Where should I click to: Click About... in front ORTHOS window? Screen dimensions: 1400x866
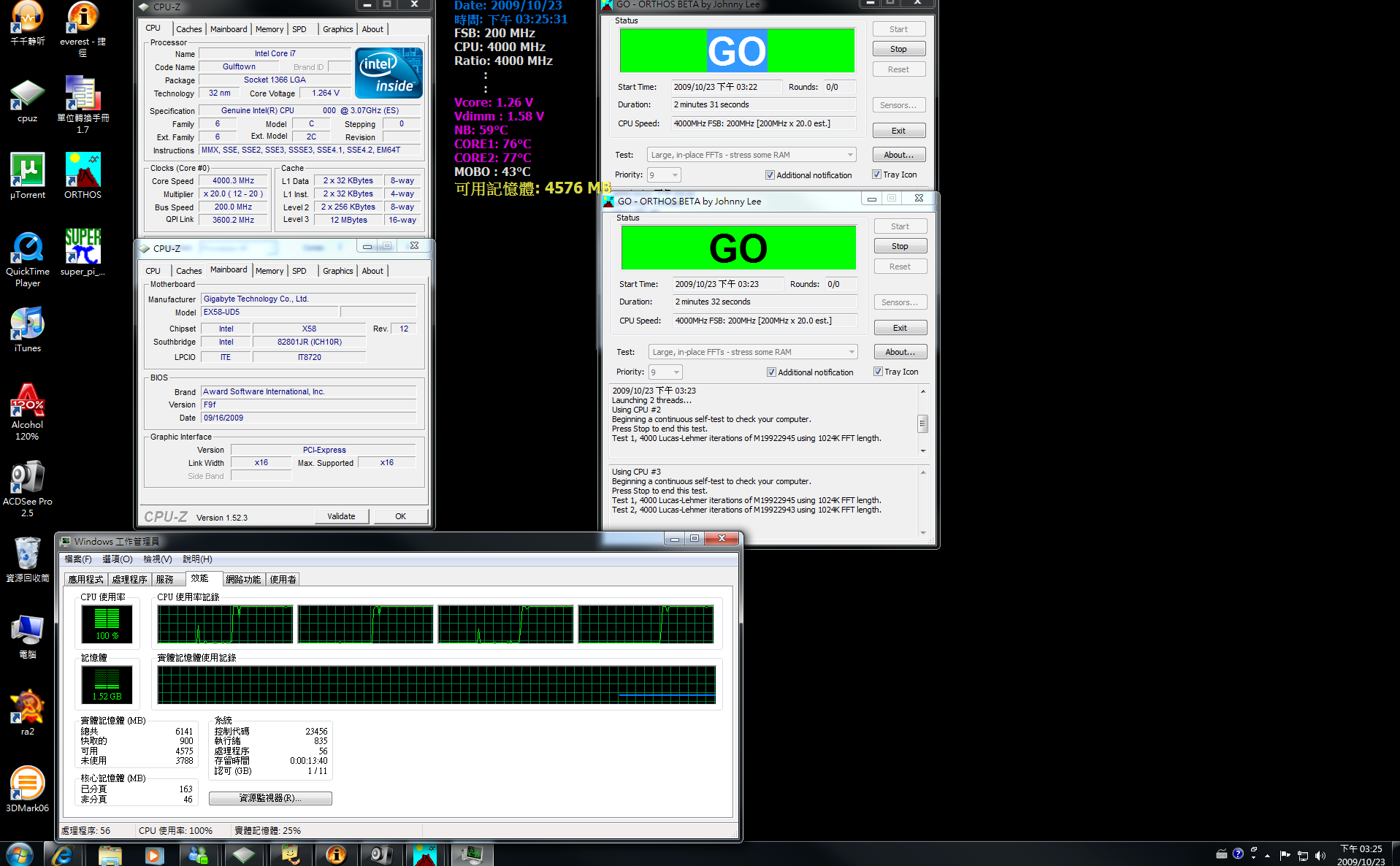900,352
